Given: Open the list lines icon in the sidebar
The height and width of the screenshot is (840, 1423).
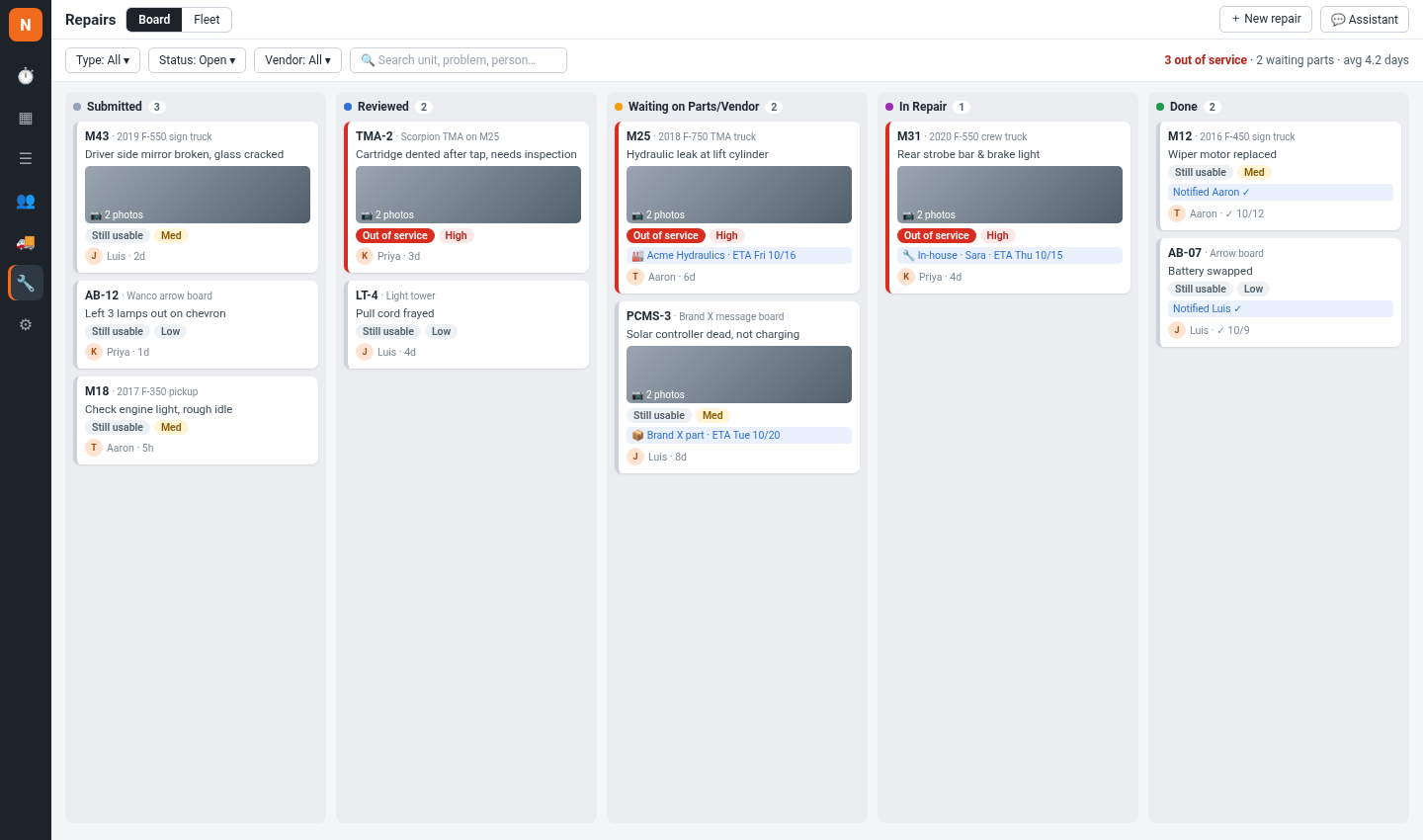Looking at the screenshot, I should pos(26,158).
